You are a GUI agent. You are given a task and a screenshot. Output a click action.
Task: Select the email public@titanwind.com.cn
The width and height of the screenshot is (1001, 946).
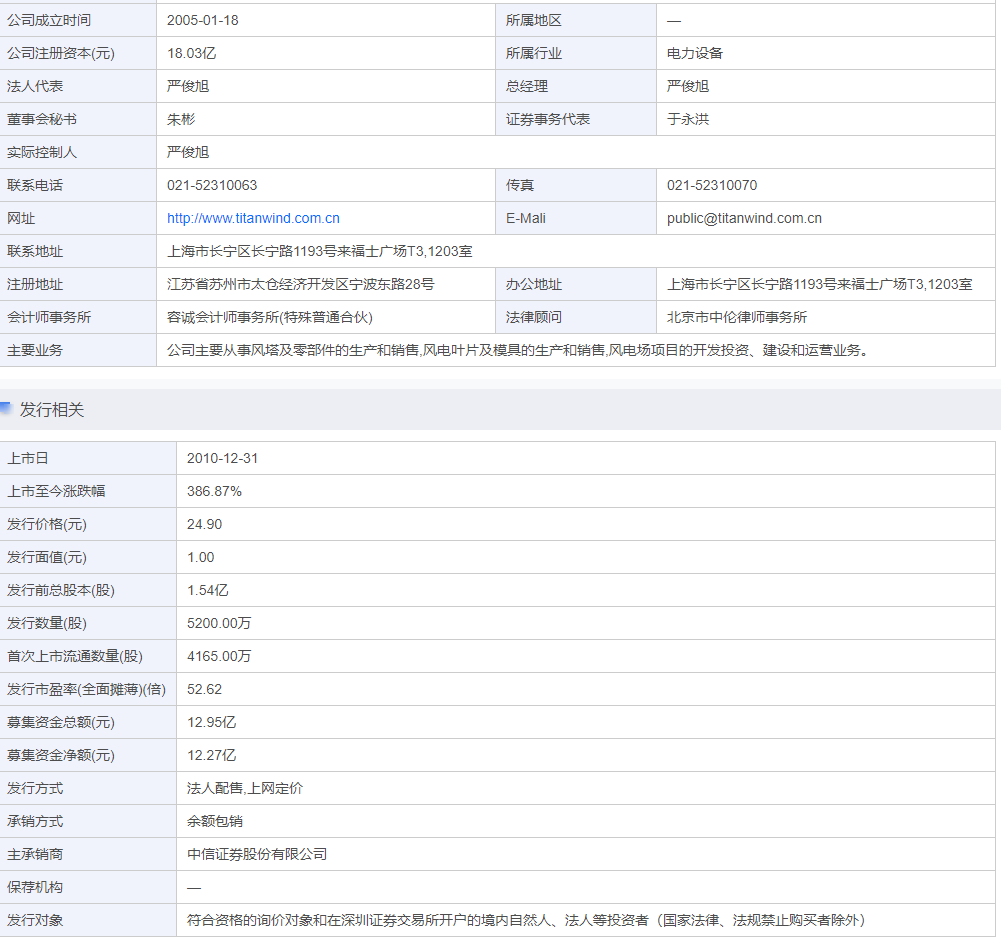coord(744,218)
